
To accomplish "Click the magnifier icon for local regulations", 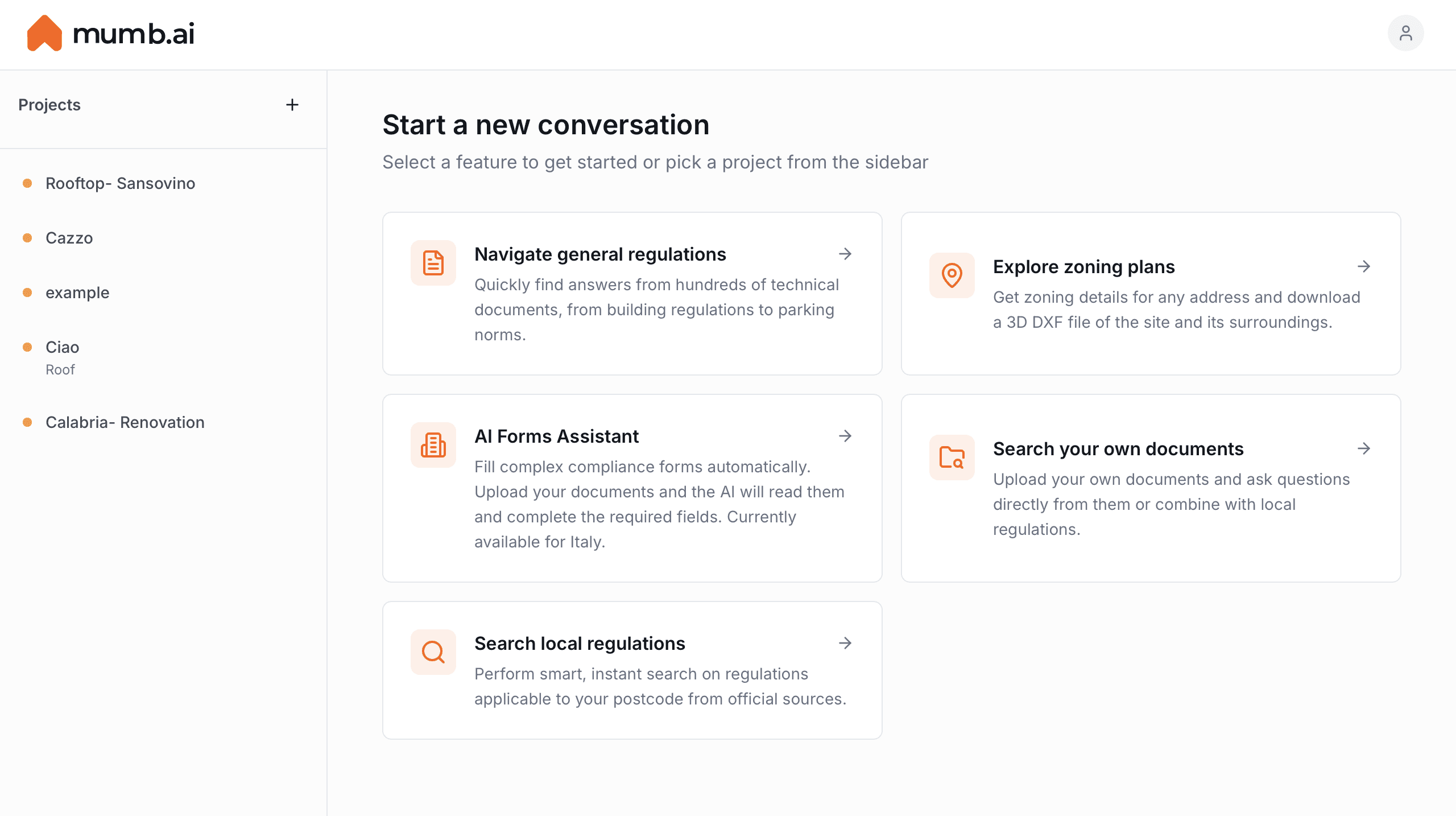I will [433, 652].
